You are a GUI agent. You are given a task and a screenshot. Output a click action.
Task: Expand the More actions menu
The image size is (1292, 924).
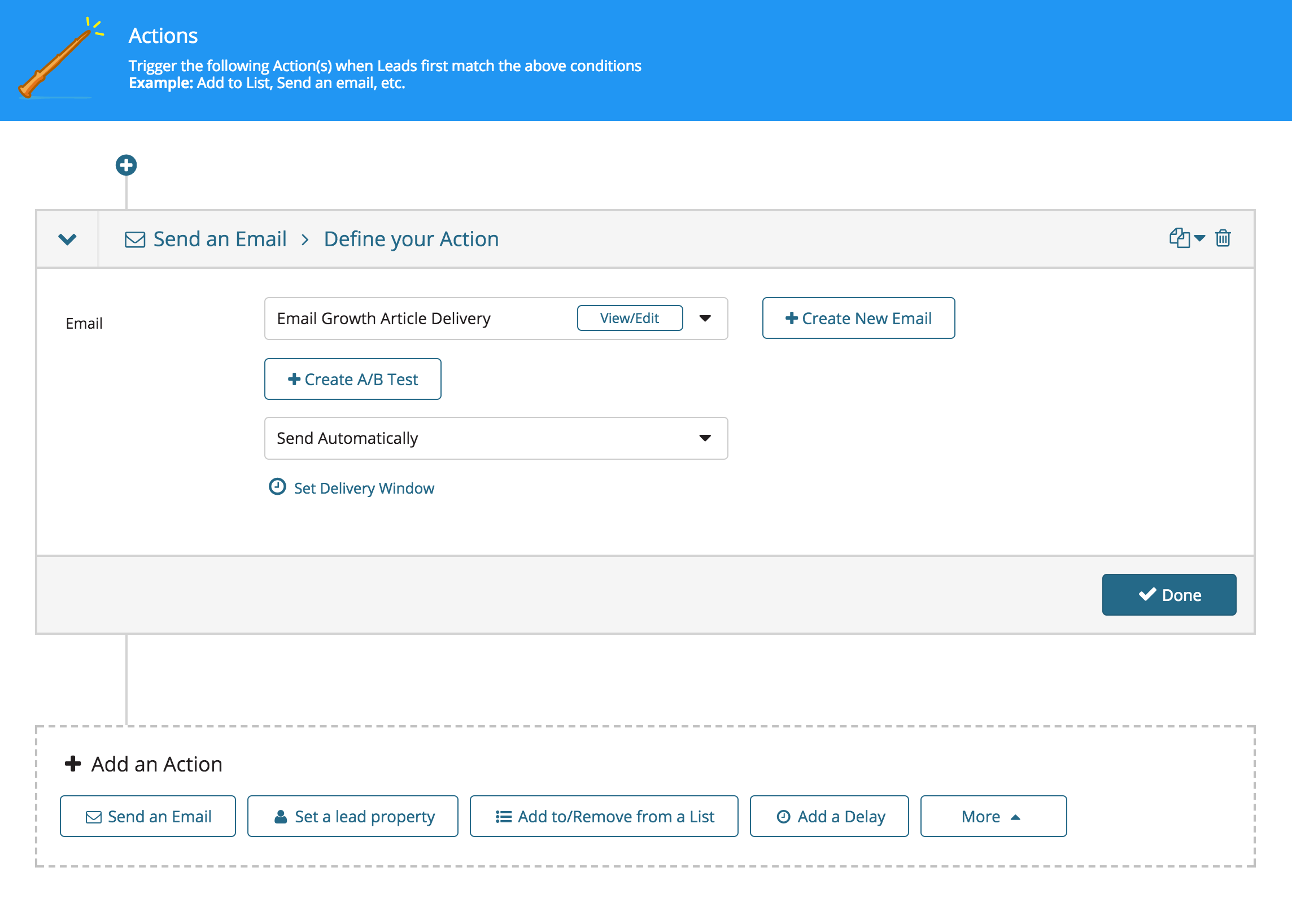pos(993,817)
